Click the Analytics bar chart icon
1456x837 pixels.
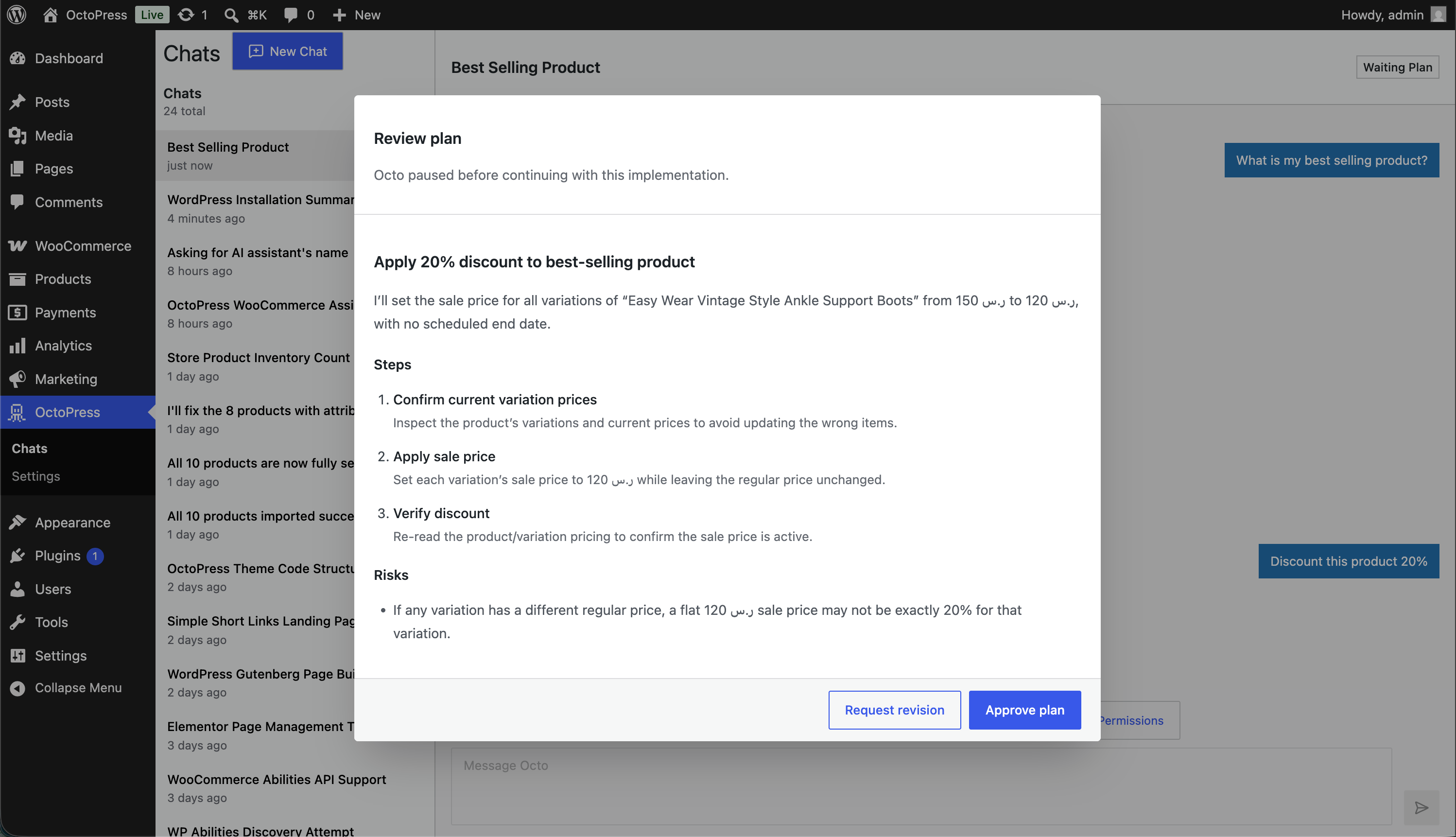pos(17,346)
